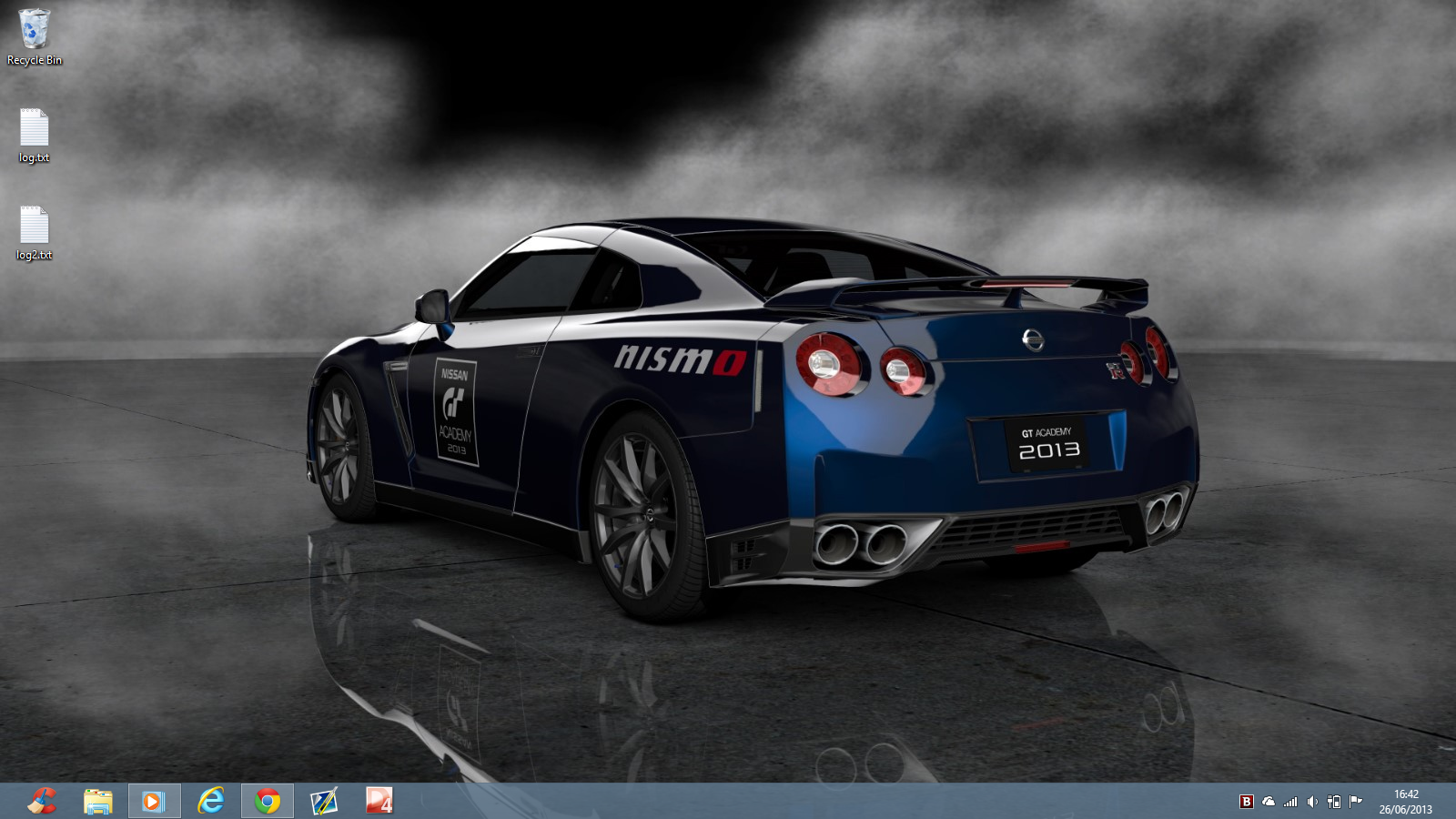Launch Internet Explorer from the taskbar
Image resolution: width=1456 pixels, height=819 pixels.
click(211, 801)
